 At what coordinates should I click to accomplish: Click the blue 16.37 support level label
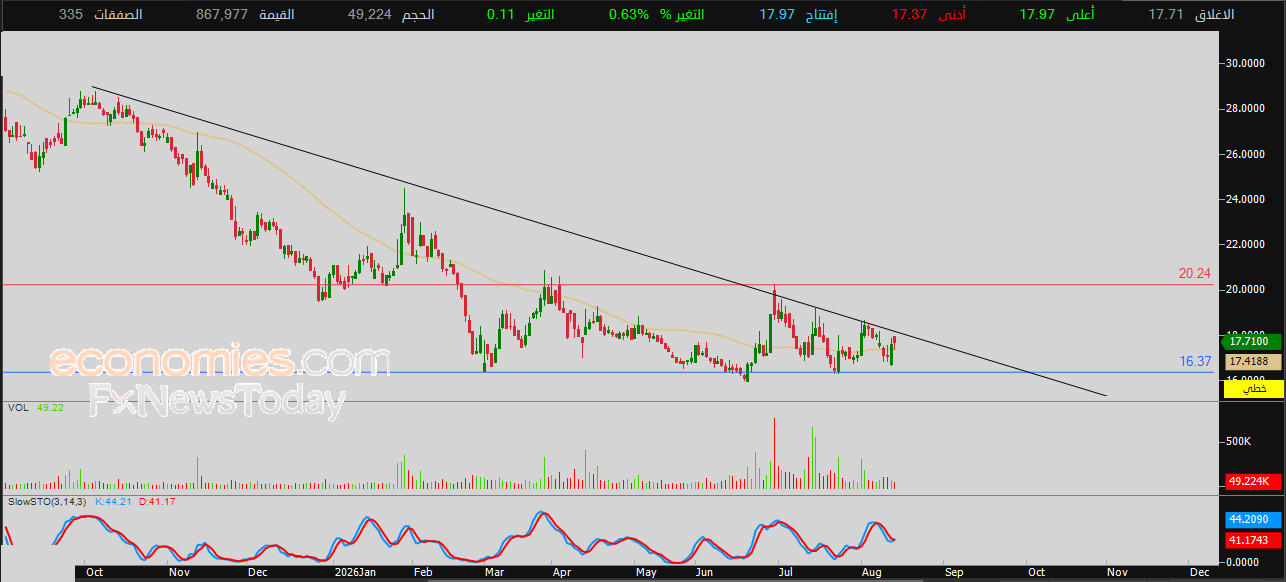1195,362
